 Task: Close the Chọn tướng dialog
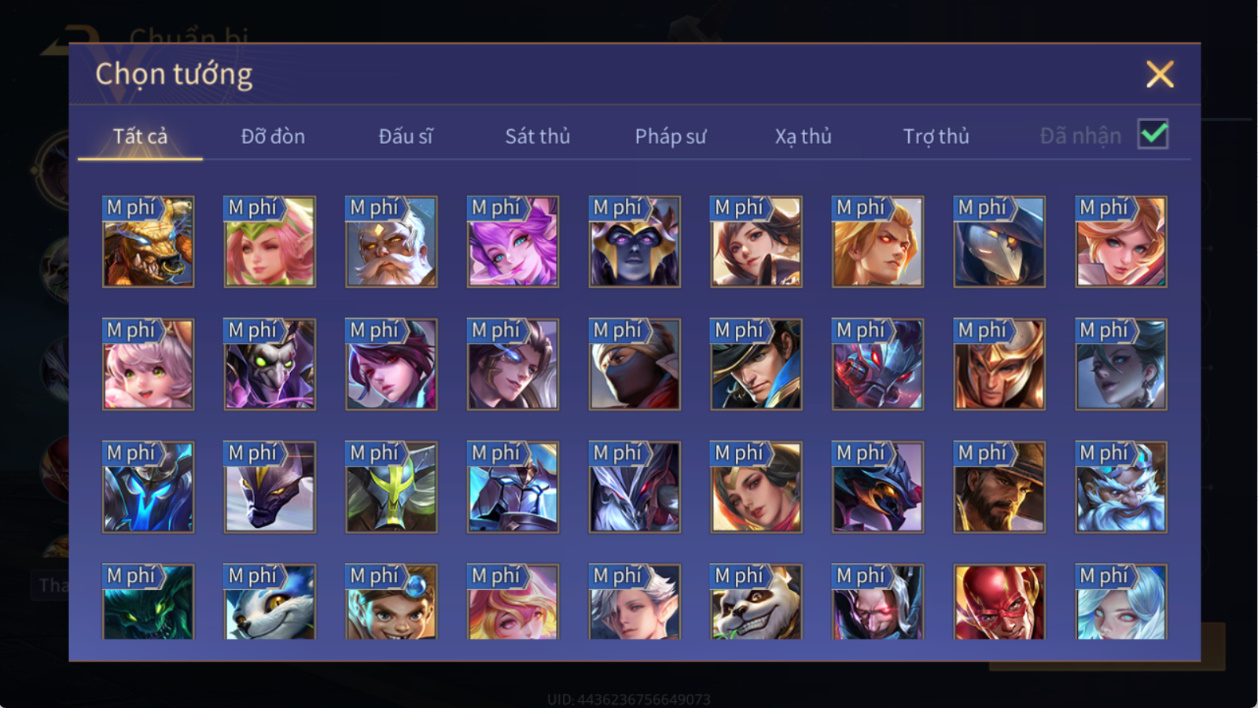1160,74
